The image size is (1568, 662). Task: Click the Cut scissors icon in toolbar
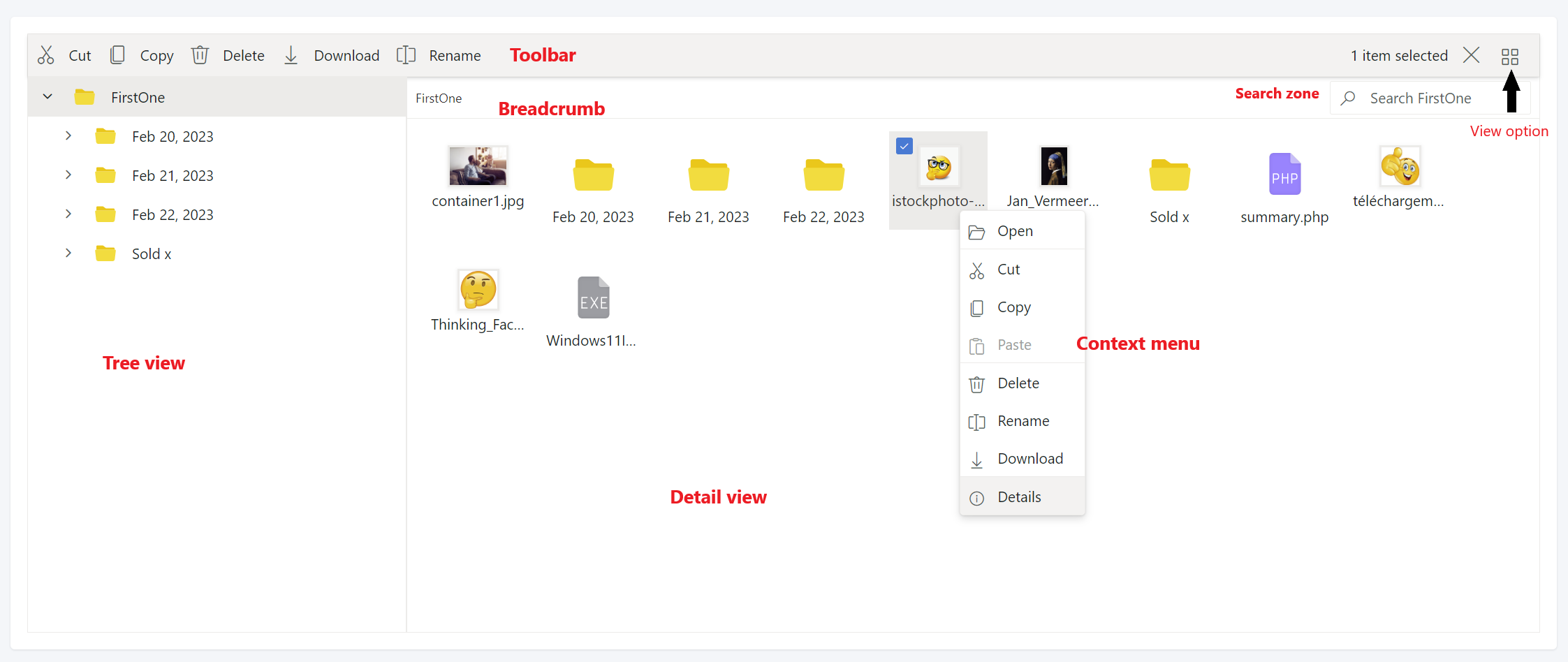click(x=46, y=55)
